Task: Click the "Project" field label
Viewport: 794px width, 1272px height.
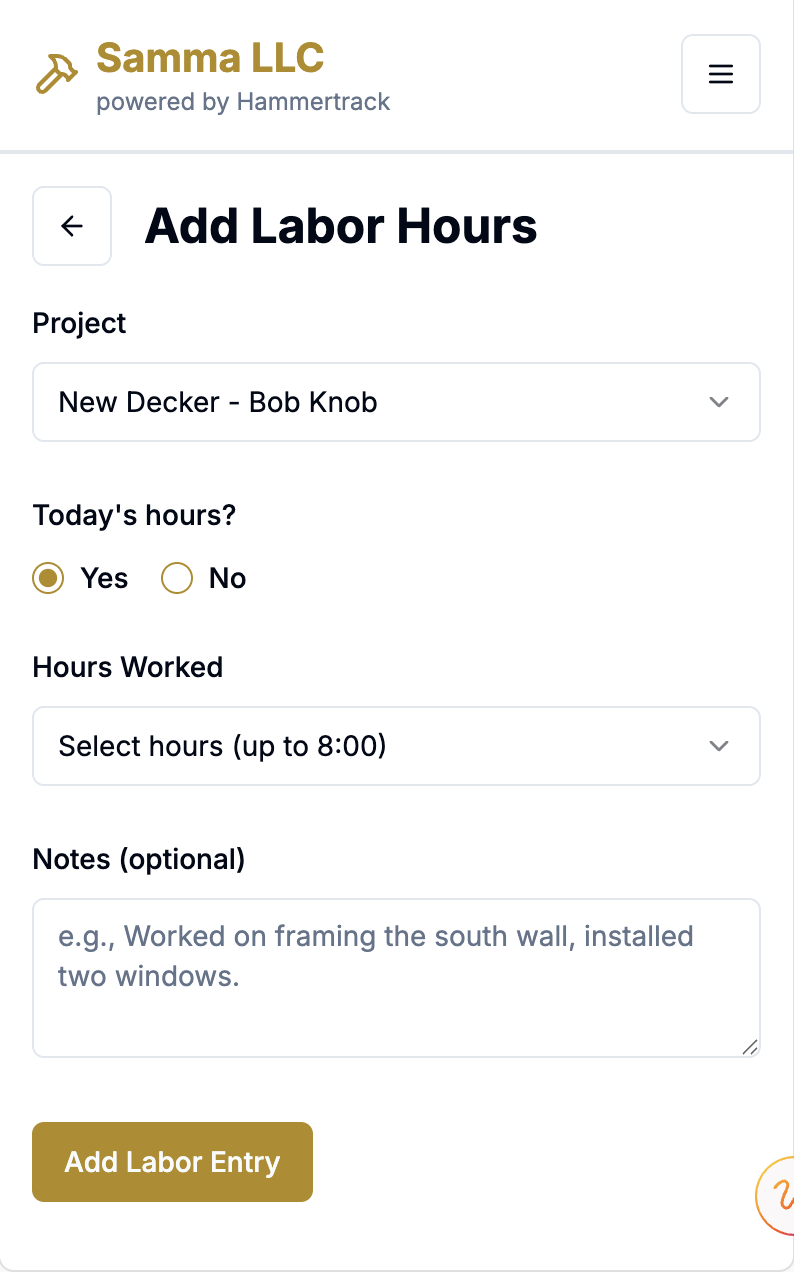Action: (80, 323)
